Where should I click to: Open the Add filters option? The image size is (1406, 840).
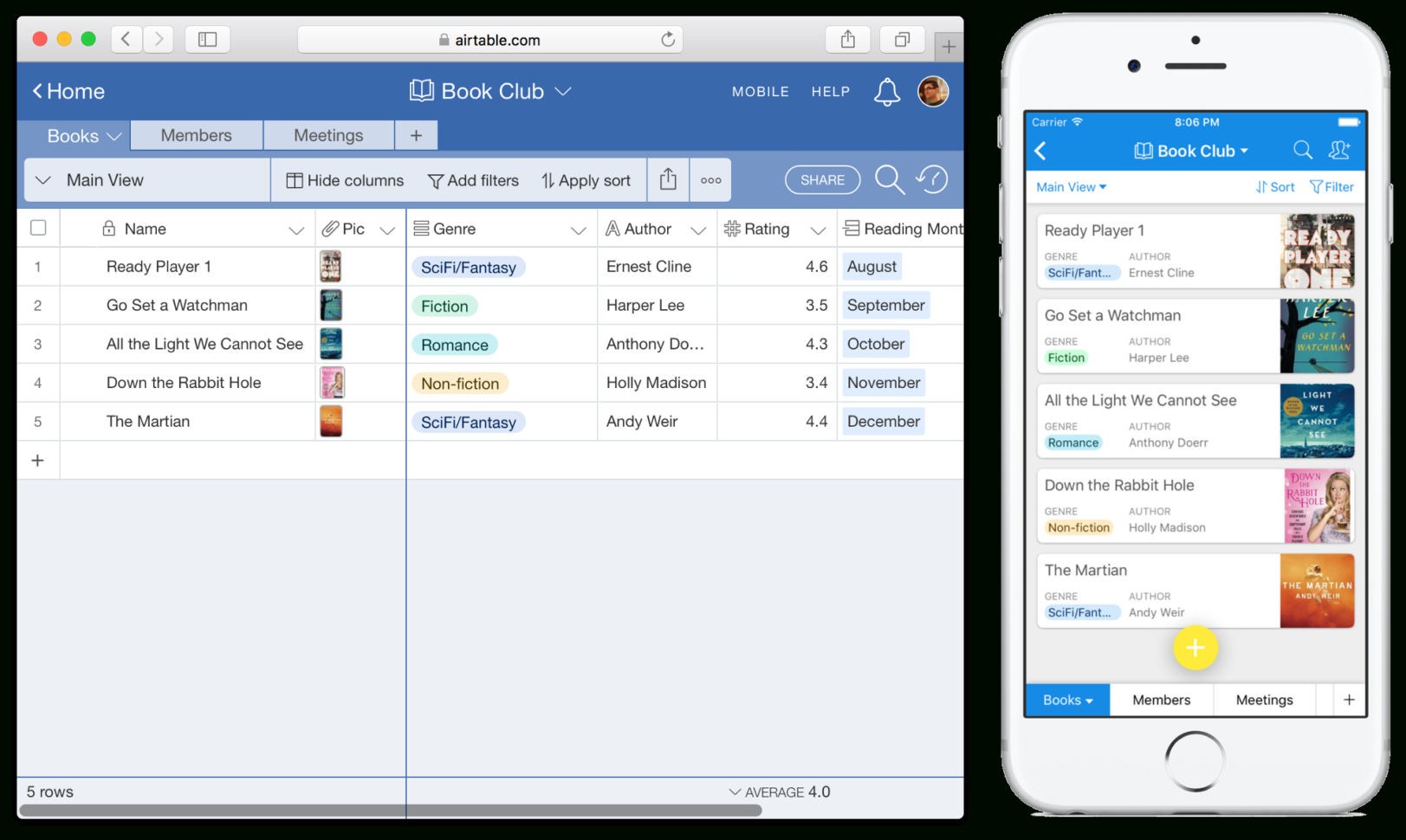[x=473, y=180]
